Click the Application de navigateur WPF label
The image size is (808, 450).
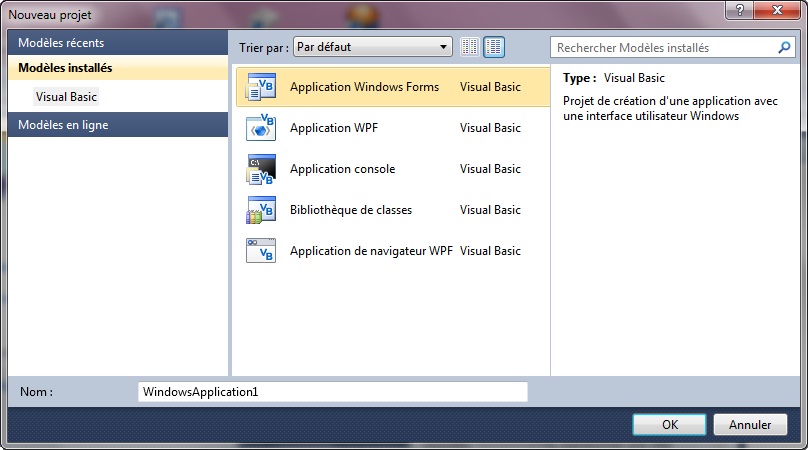click(x=371, y=251)
